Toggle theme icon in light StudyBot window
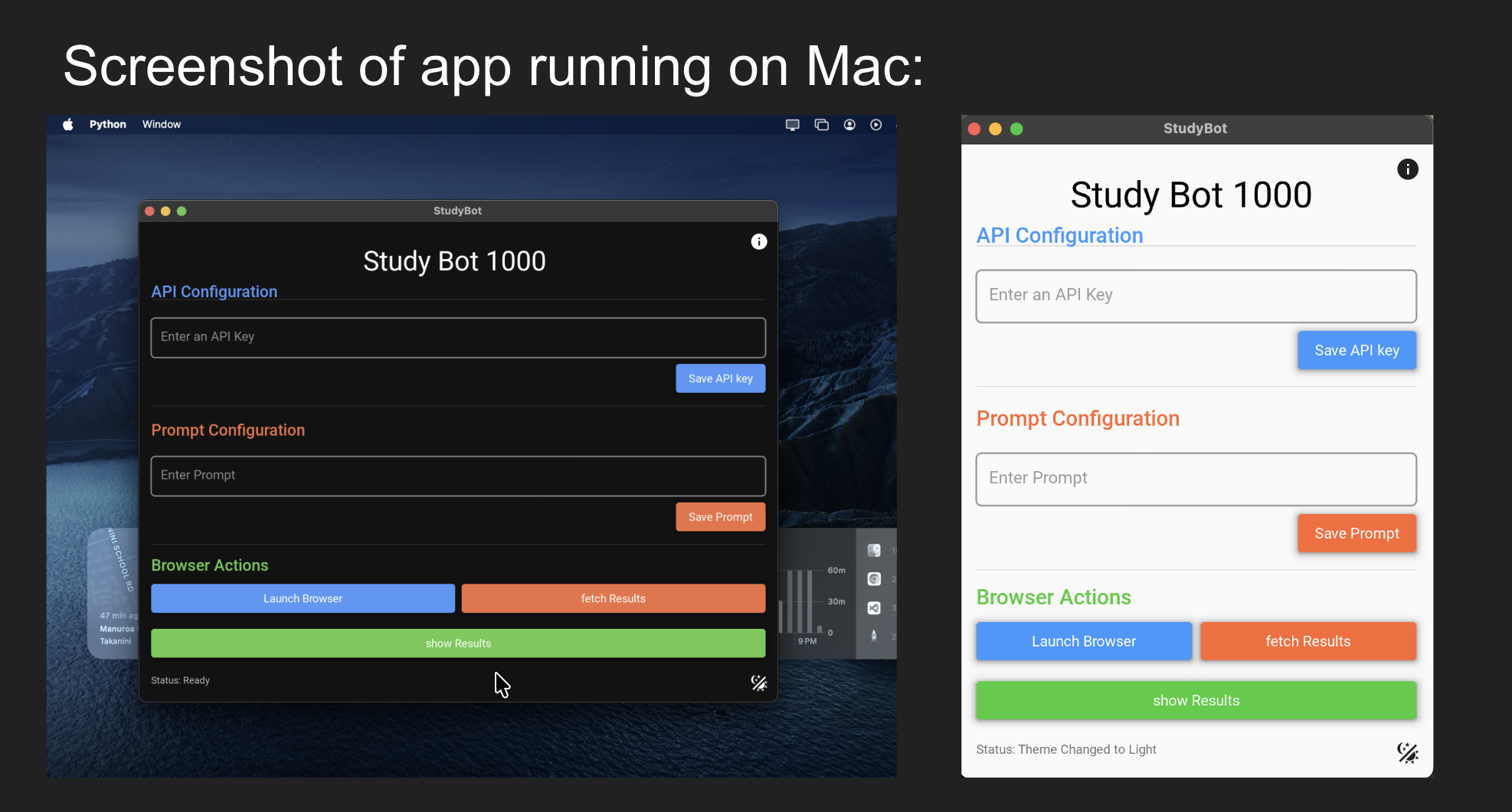1512x812 pixels. pos(1407,752)
